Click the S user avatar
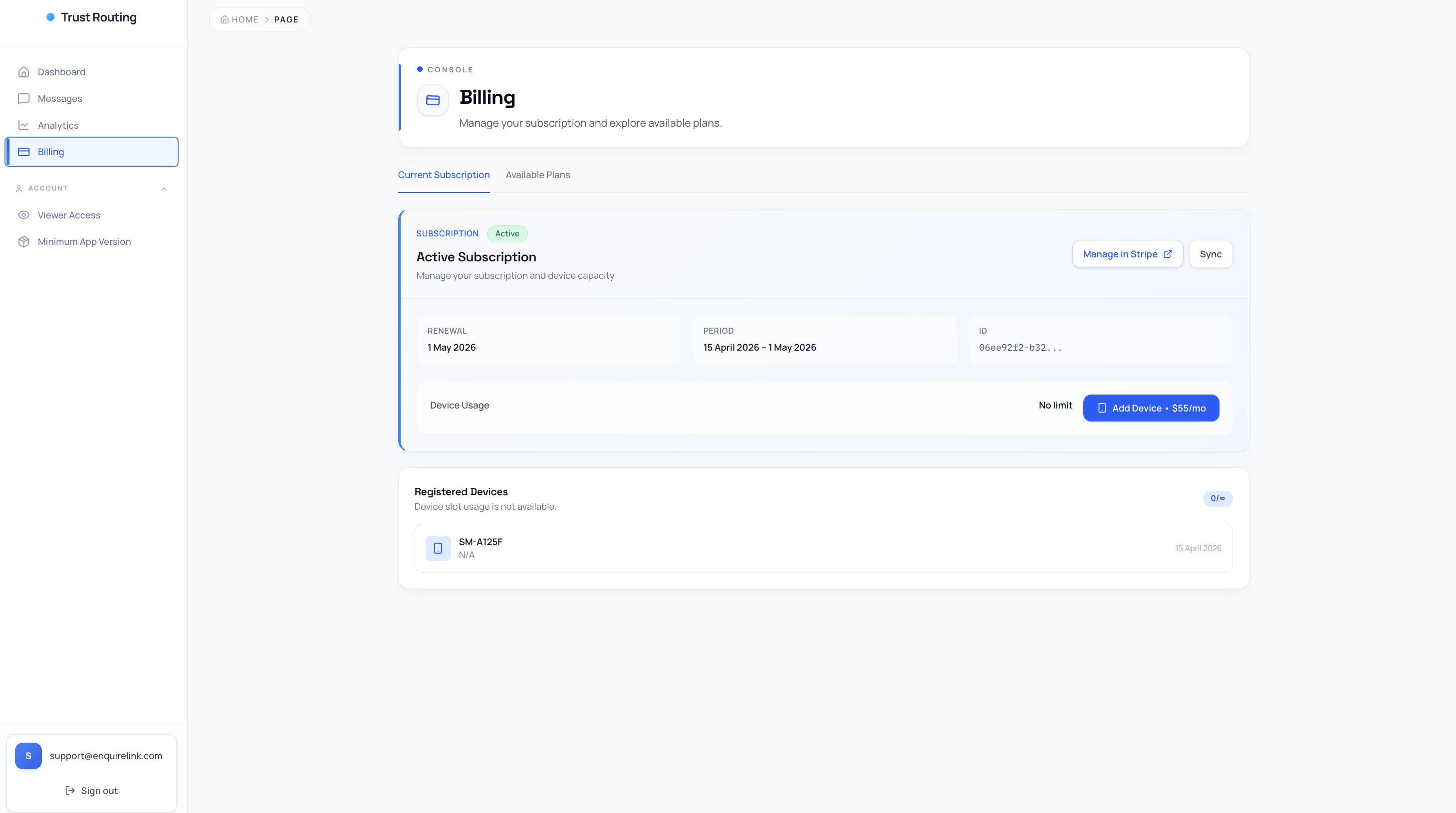Screen dimensions: 1456x813 click(28, 756)
